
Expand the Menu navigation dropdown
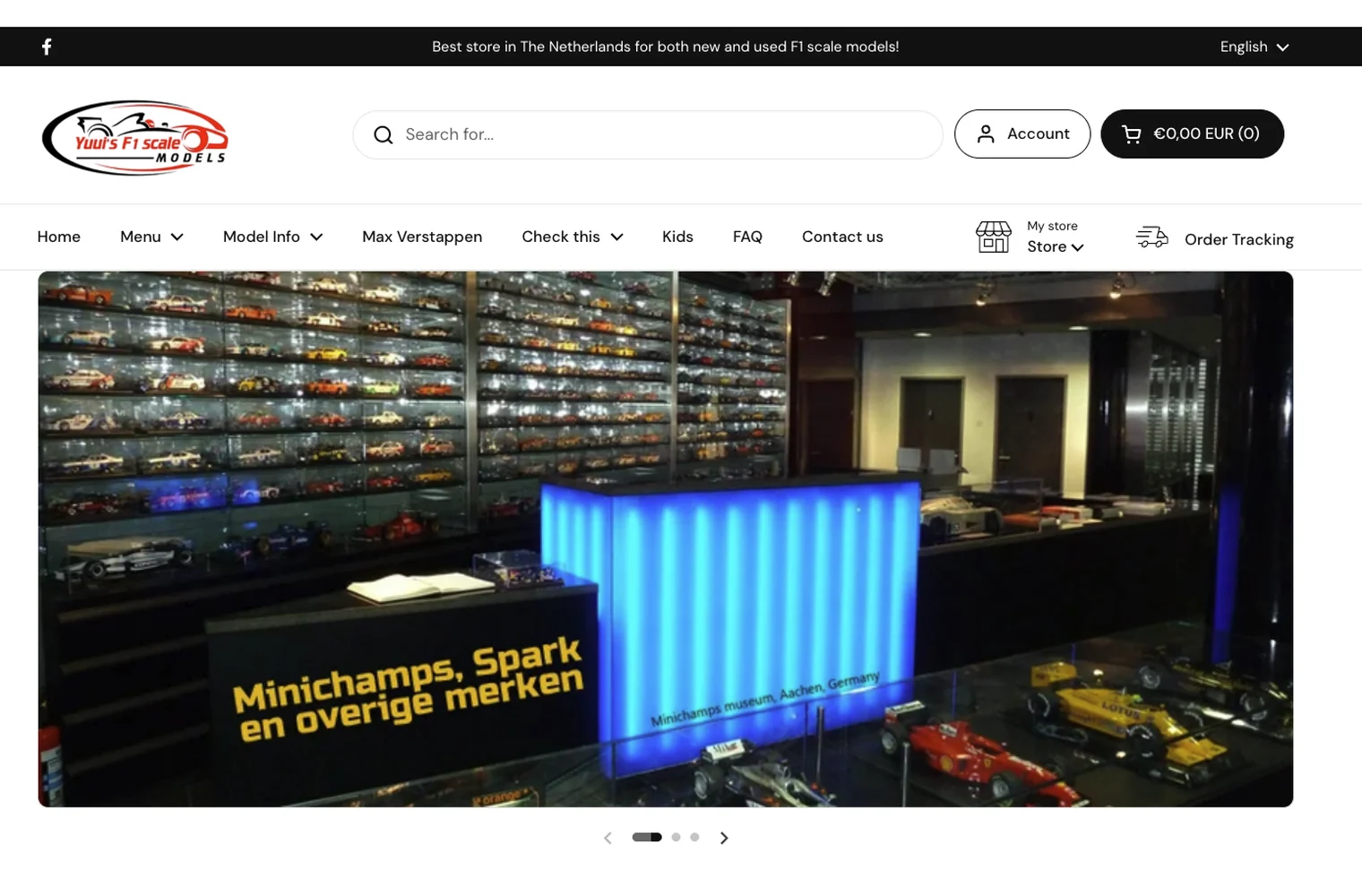click(151, 237)
